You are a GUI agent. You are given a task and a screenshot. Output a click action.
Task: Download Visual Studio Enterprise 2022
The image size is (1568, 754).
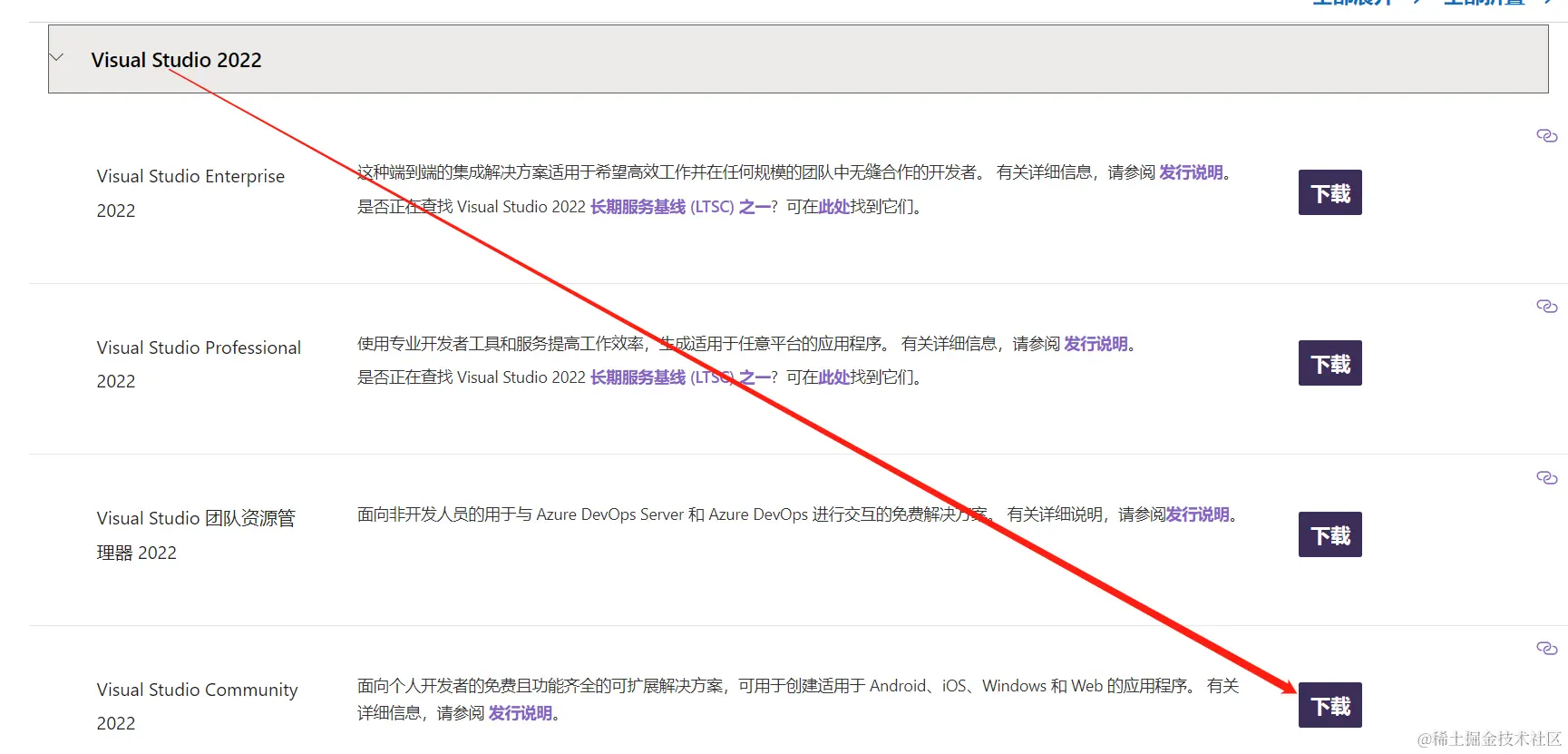point(1329,192)
